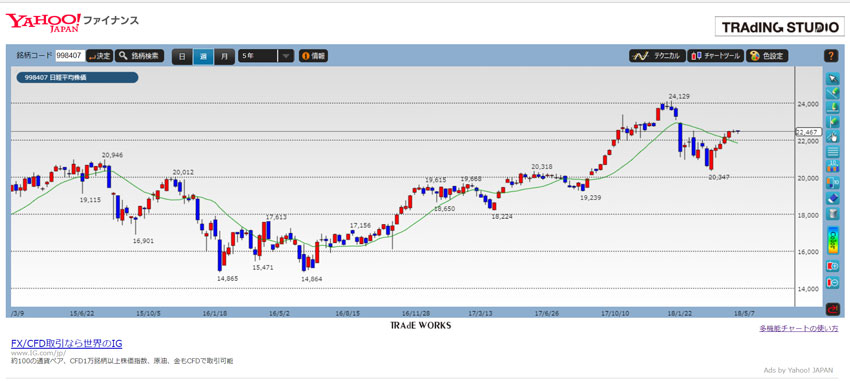
Task: Expand the 5年 period dropdown
Action: (x=266, y=56)
